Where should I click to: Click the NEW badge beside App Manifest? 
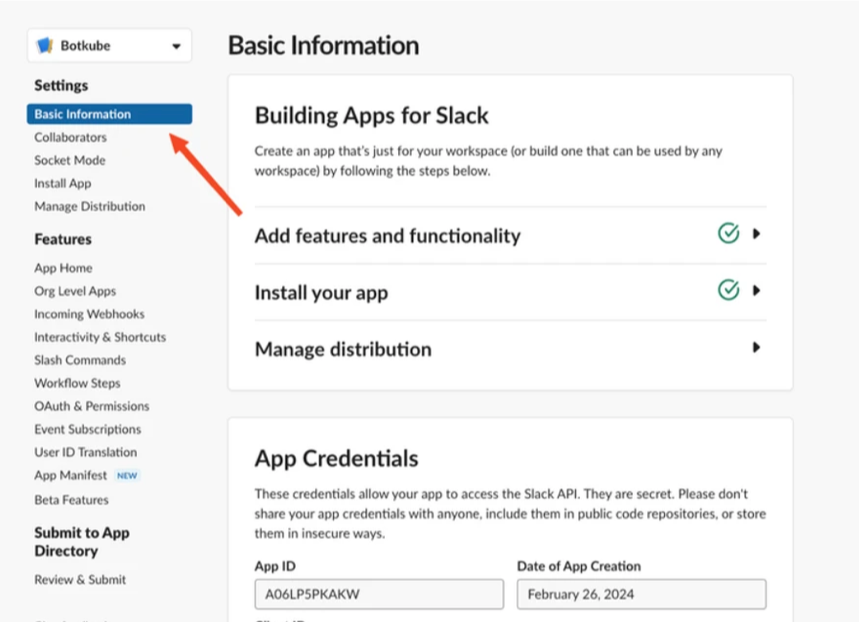[x=126, y=476]
